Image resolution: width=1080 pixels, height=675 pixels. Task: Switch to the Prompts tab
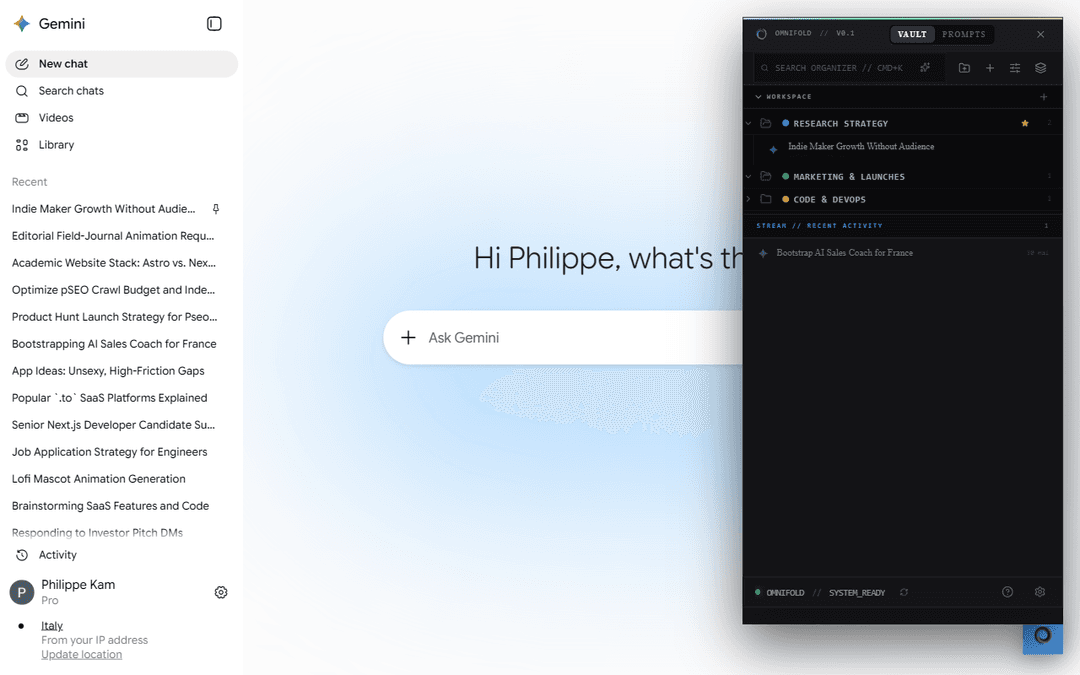click(964, 34)
